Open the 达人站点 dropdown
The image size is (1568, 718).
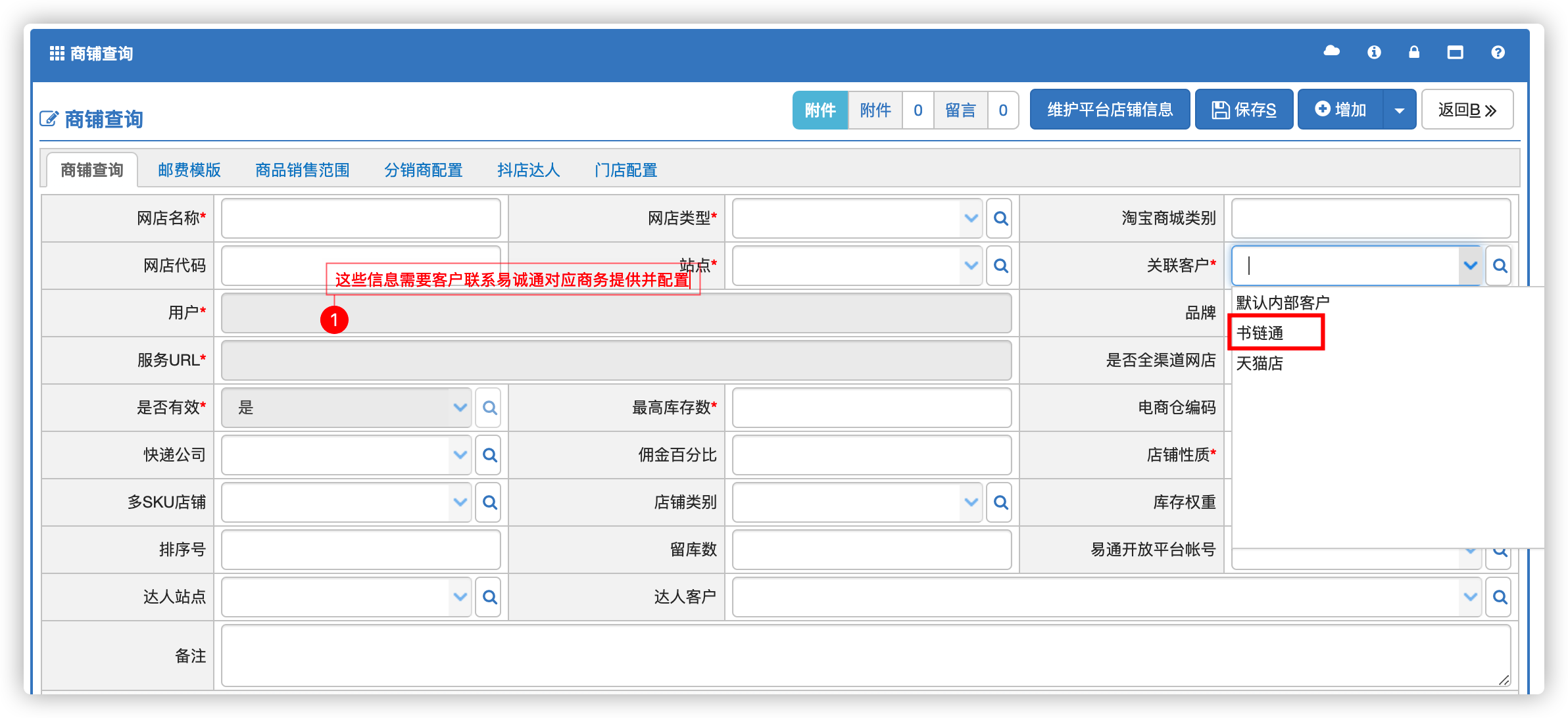tap(460, 597)
